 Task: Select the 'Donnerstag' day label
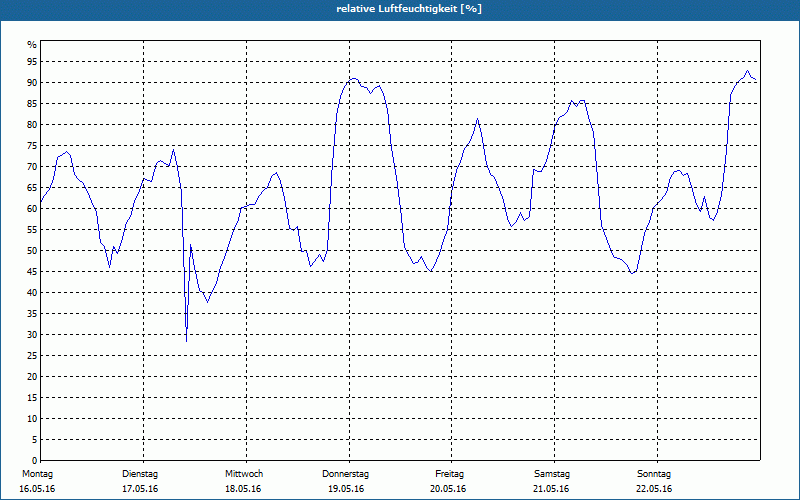[x=345, y=474]
